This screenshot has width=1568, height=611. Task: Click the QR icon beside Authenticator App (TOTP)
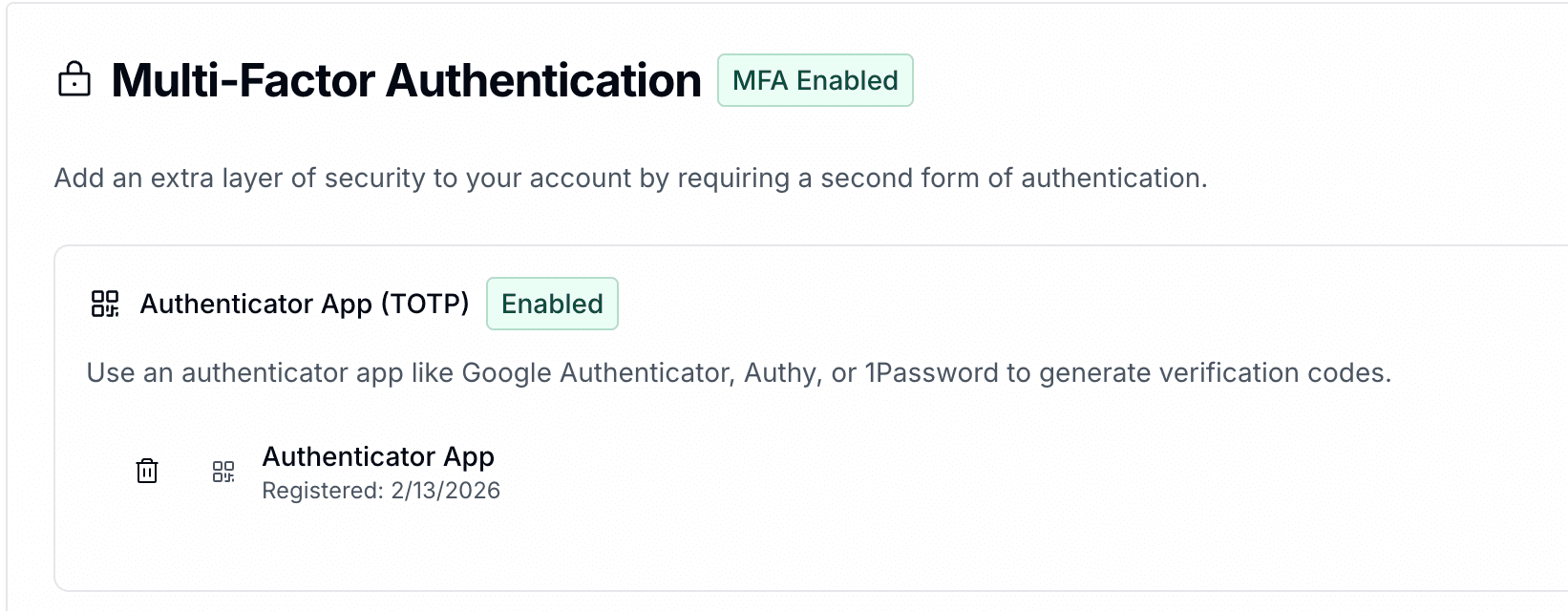105,304
